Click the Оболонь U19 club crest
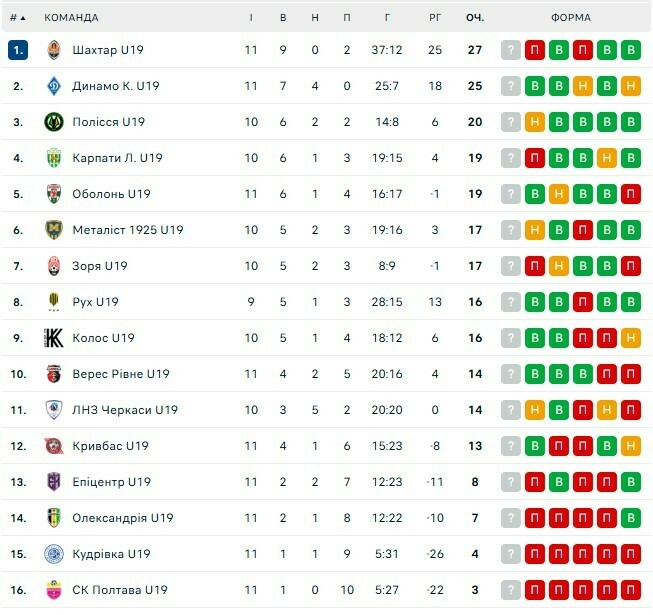This screenshot has height=615, width=653. [x=54, y=194]
